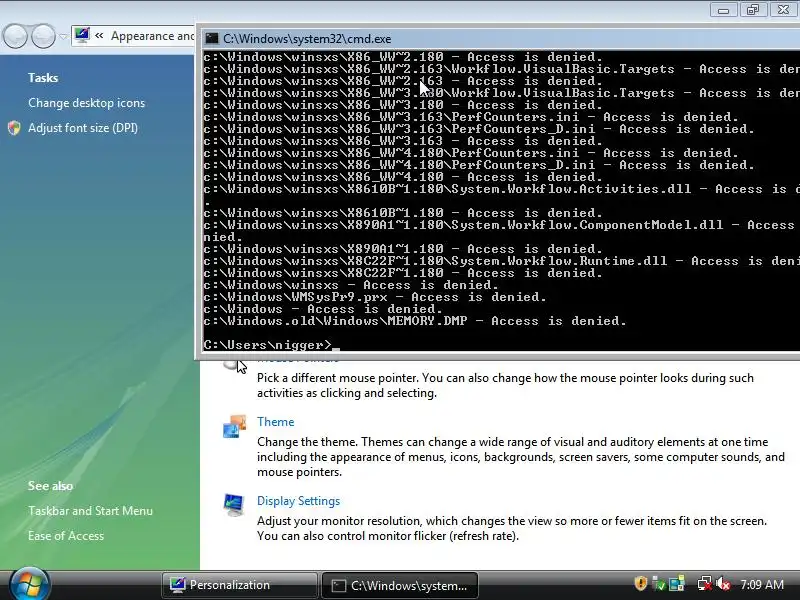800x600 pixels.
Task: Go forward in the Personalization window
Action: tap(43, 37)
